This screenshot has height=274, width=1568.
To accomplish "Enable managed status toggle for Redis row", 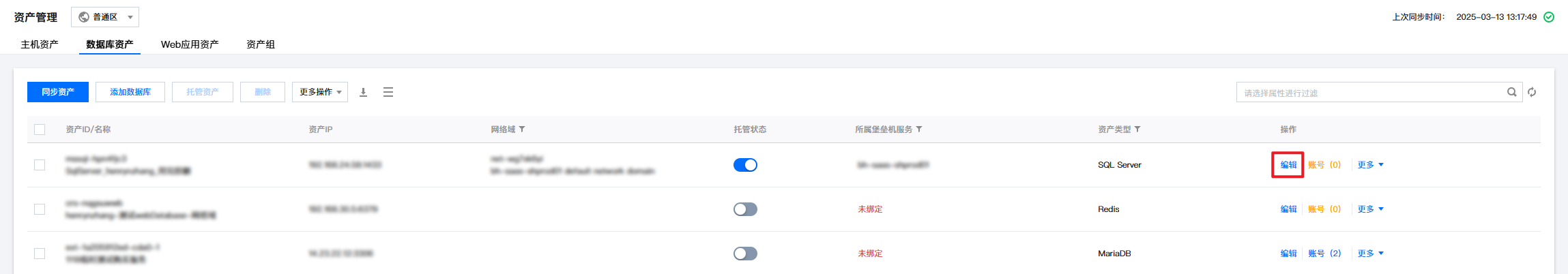I will point(745,209).
